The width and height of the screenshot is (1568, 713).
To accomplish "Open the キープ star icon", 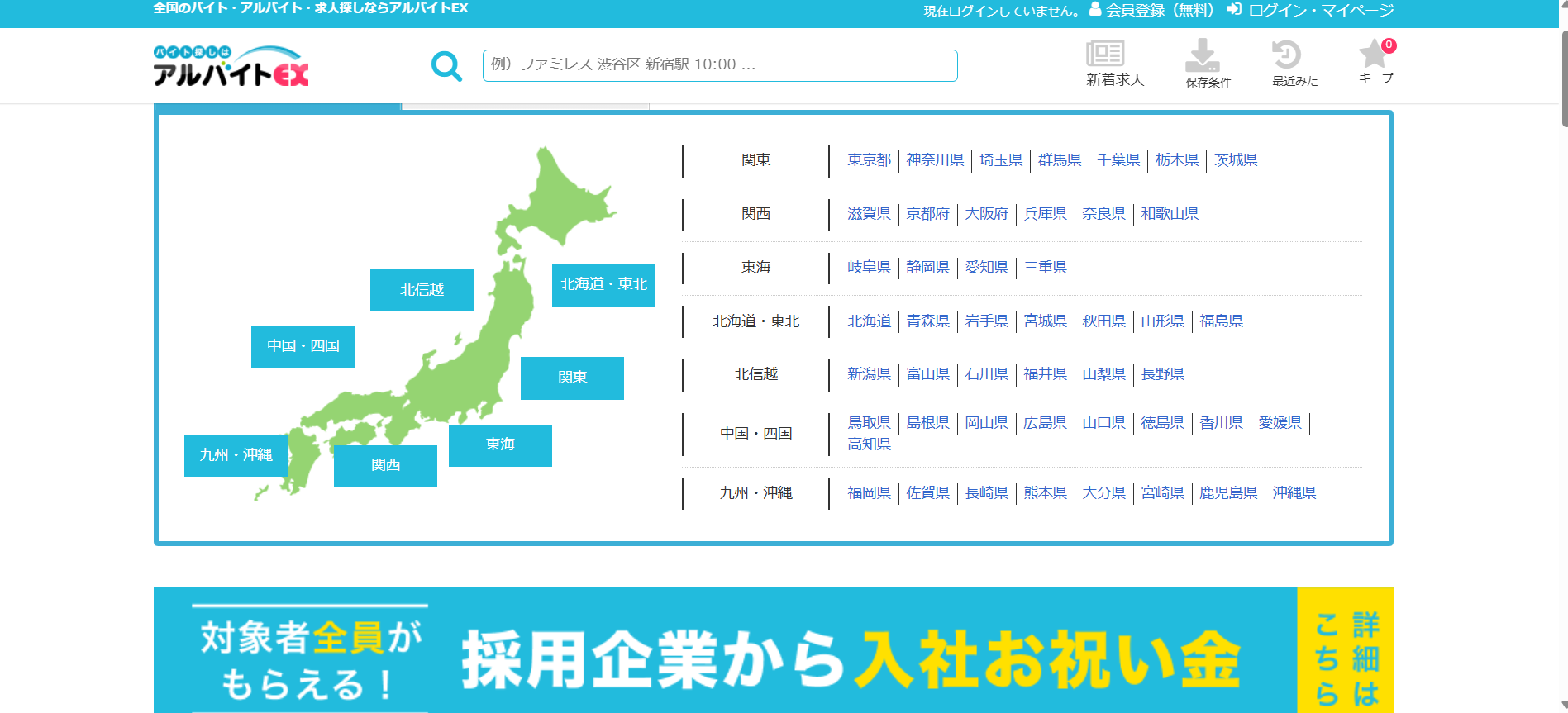I will point(1373,55).
